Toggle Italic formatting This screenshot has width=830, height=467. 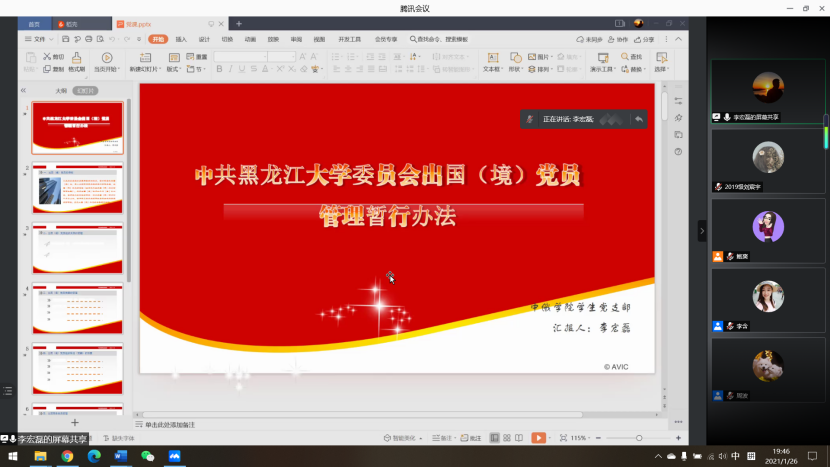230,69
